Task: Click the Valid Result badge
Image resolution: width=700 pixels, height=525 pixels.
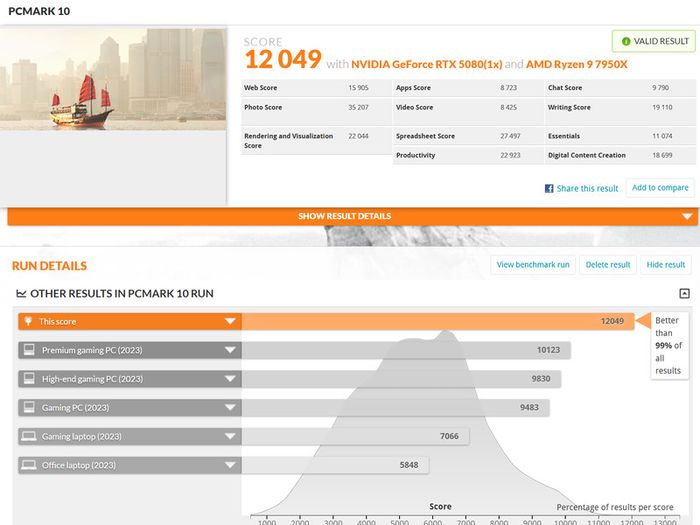Action: click(654, 42)
